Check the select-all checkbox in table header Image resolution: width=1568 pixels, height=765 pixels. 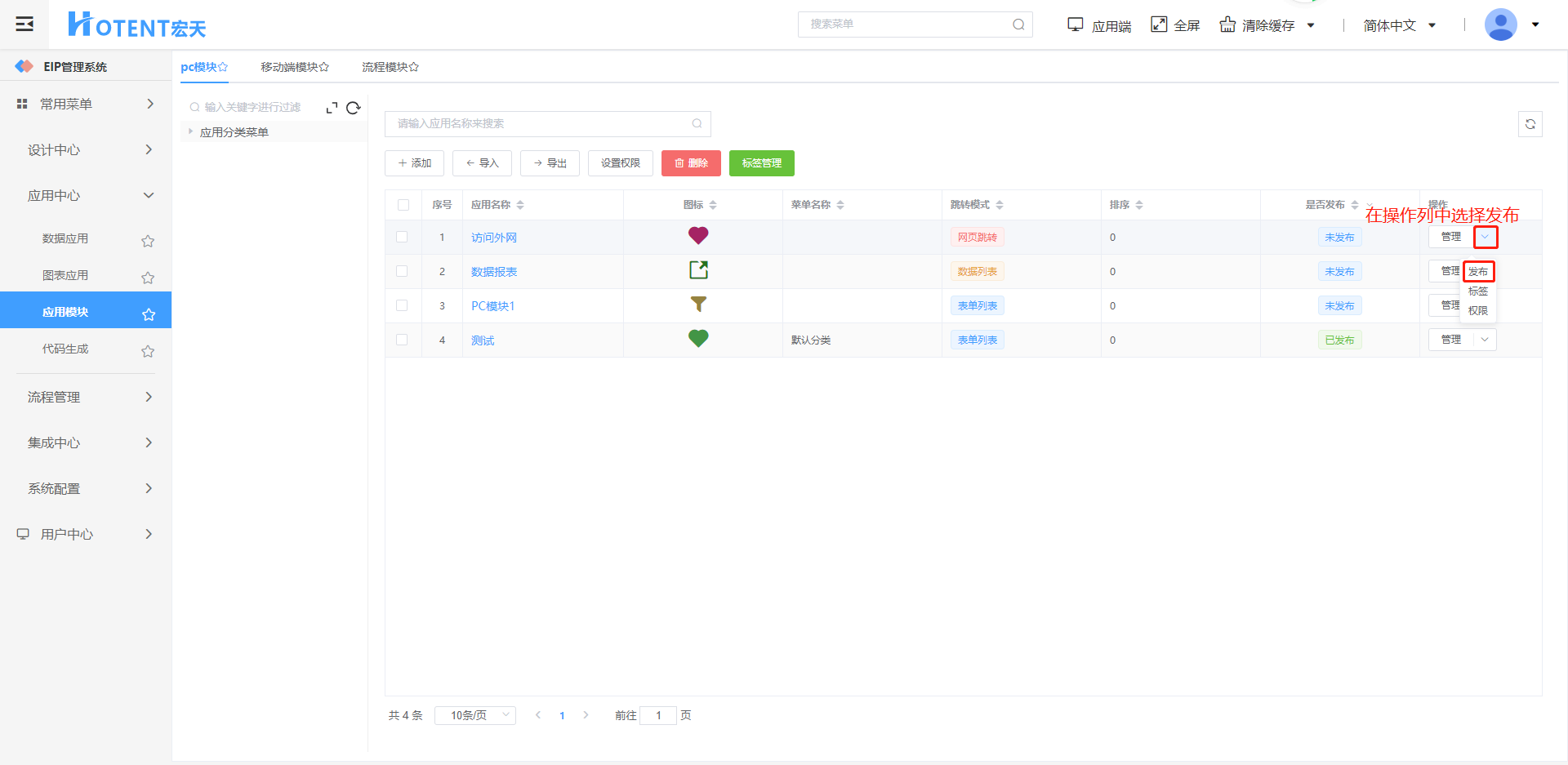tap(403, 205)
